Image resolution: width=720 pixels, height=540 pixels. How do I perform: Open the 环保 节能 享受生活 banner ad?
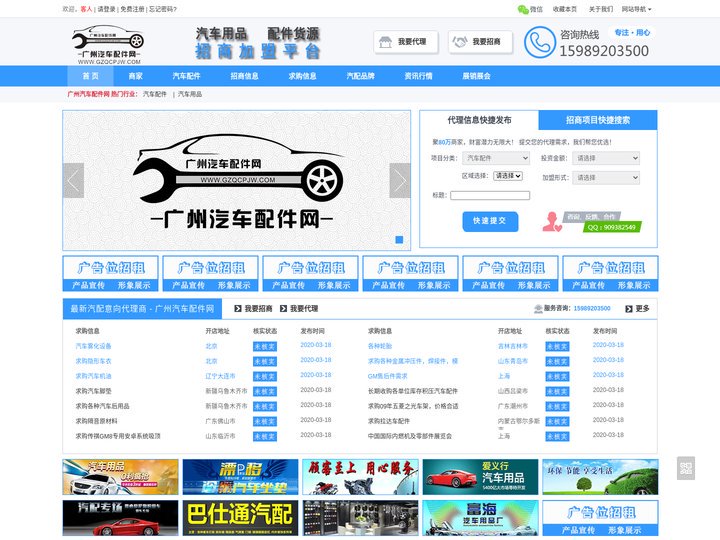point(600,477)
